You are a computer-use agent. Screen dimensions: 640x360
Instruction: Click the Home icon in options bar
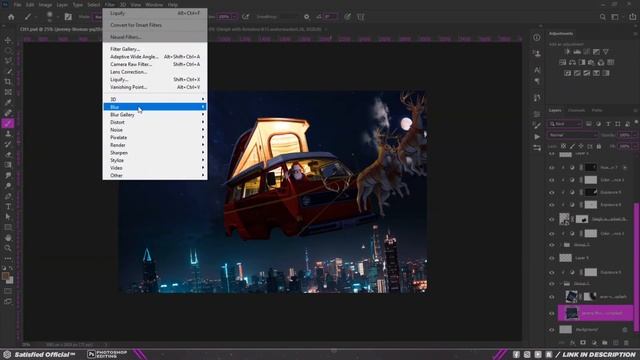(11, 17)
